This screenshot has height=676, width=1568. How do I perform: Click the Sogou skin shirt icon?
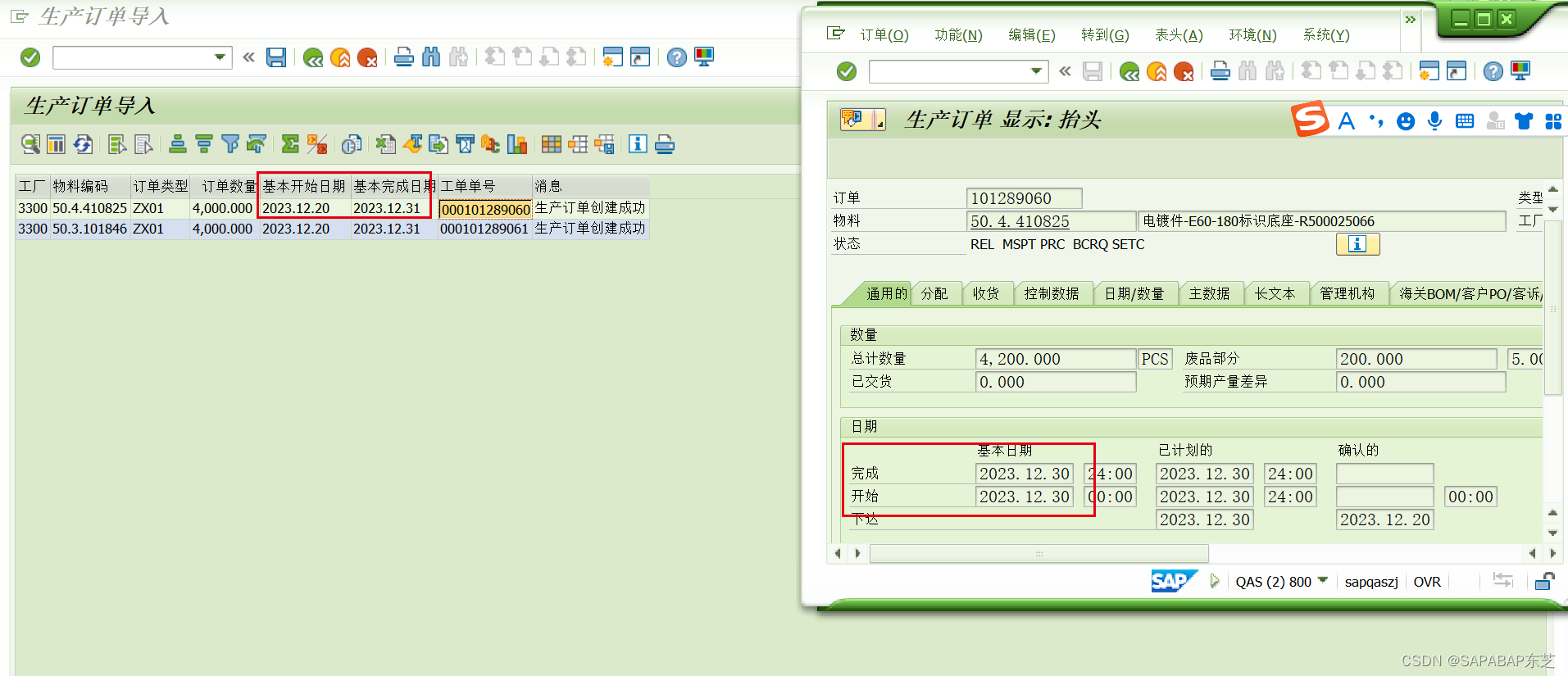coord(1524,121)
